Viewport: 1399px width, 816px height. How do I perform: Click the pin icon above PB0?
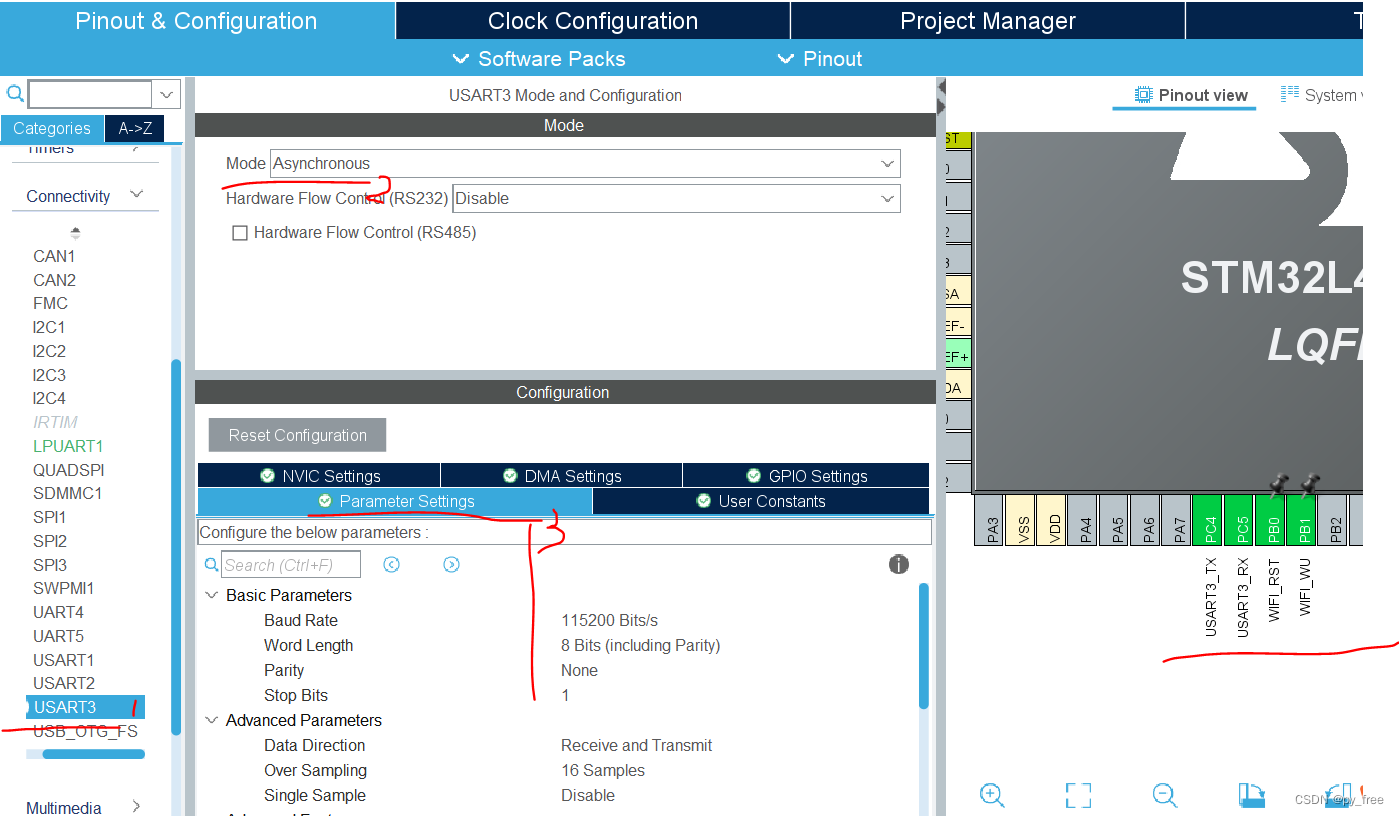pos(1277,485)
